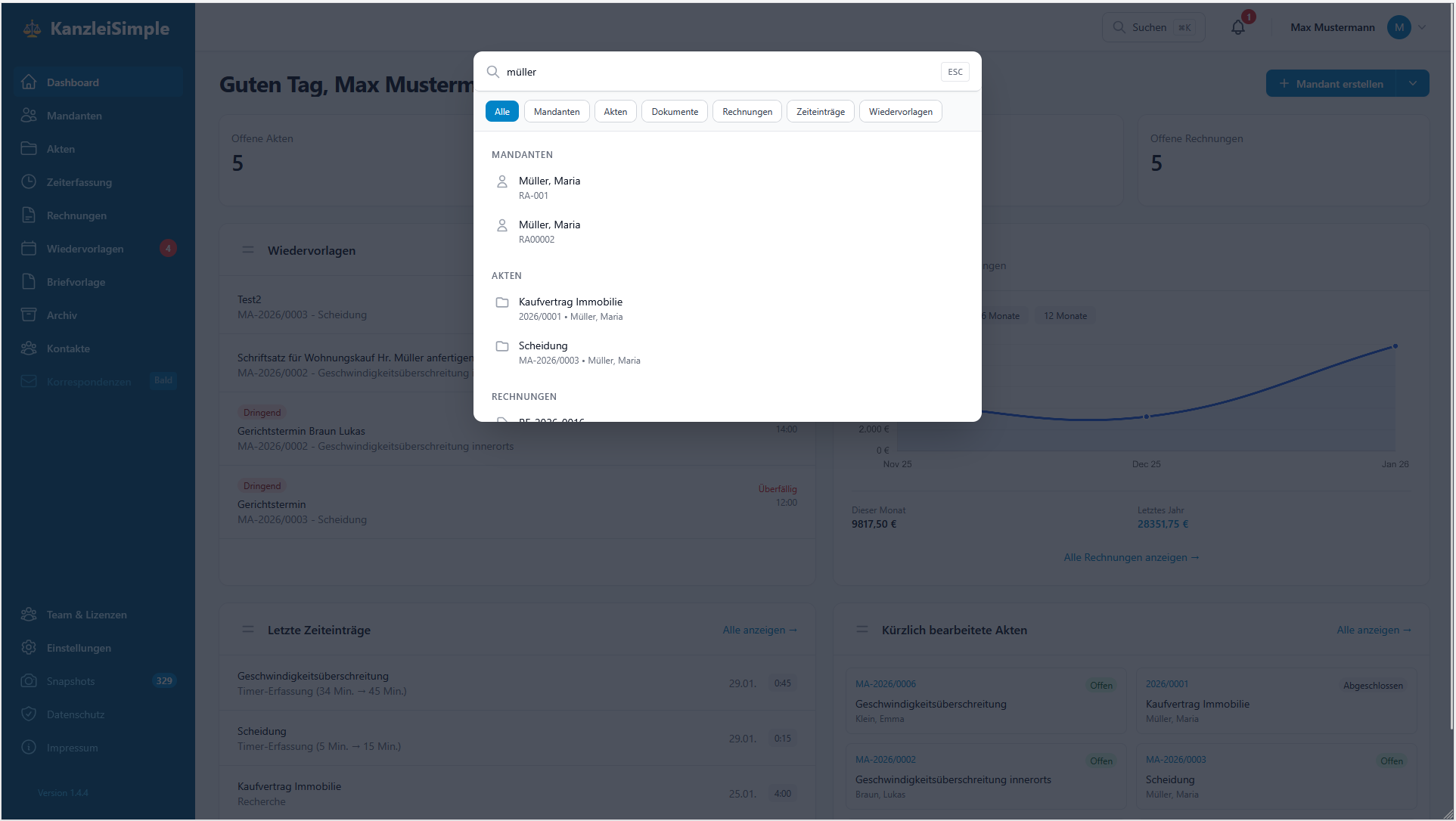Viewport: 1456px width, 821px height.
Task: Filter search results by Mandanten
Action: click(556, 112)
